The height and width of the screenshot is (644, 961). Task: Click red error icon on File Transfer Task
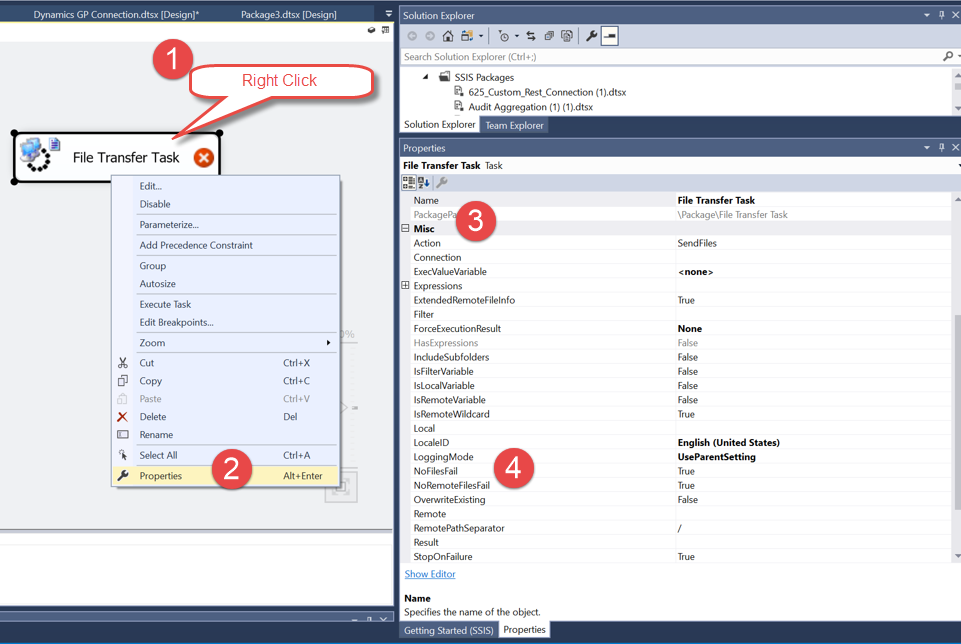[x=204, y=157]
